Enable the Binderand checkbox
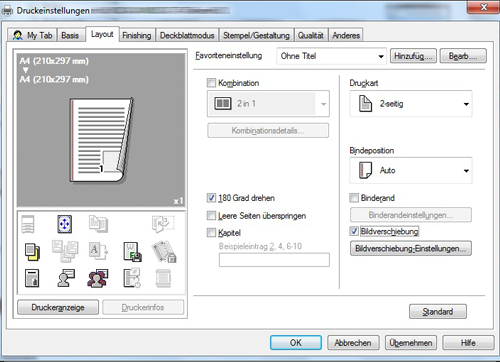This screenshot has width=500, height=362. [354, 198]
